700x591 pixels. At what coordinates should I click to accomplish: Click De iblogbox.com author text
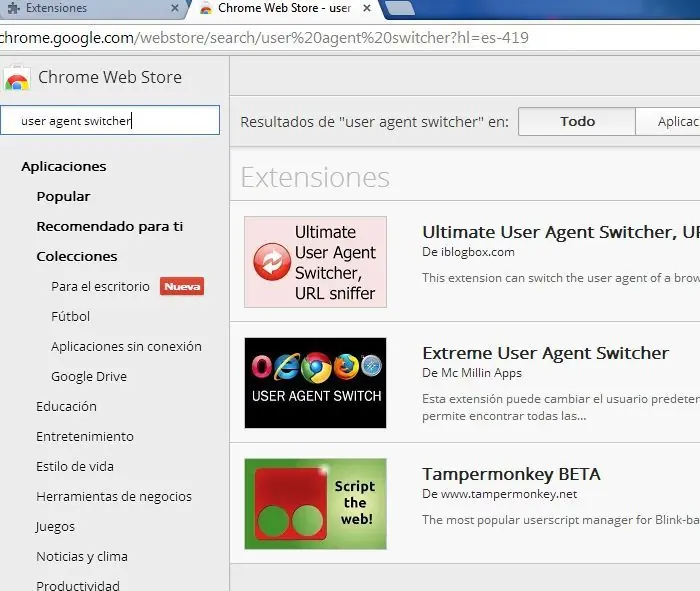(468, 252)
